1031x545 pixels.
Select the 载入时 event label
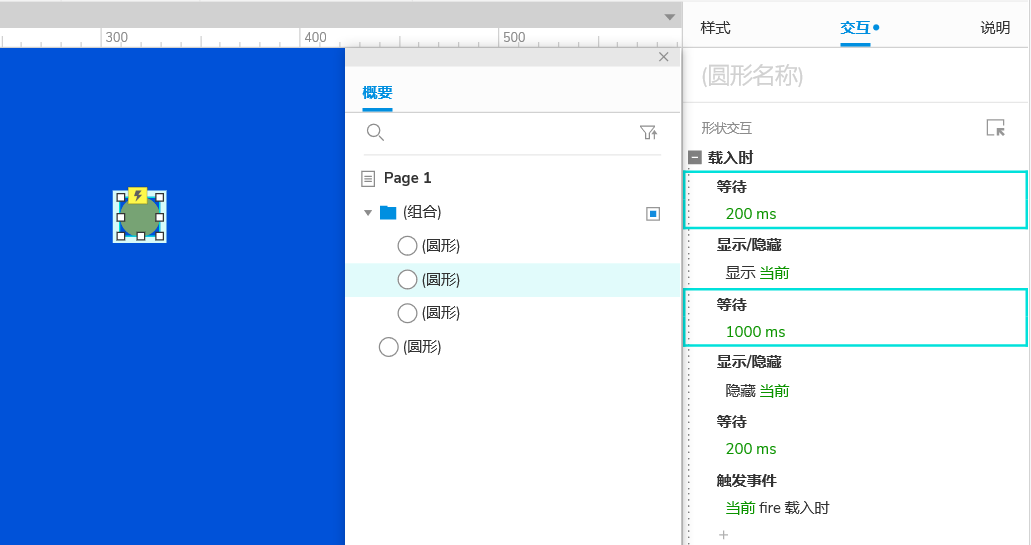[731, 158]
